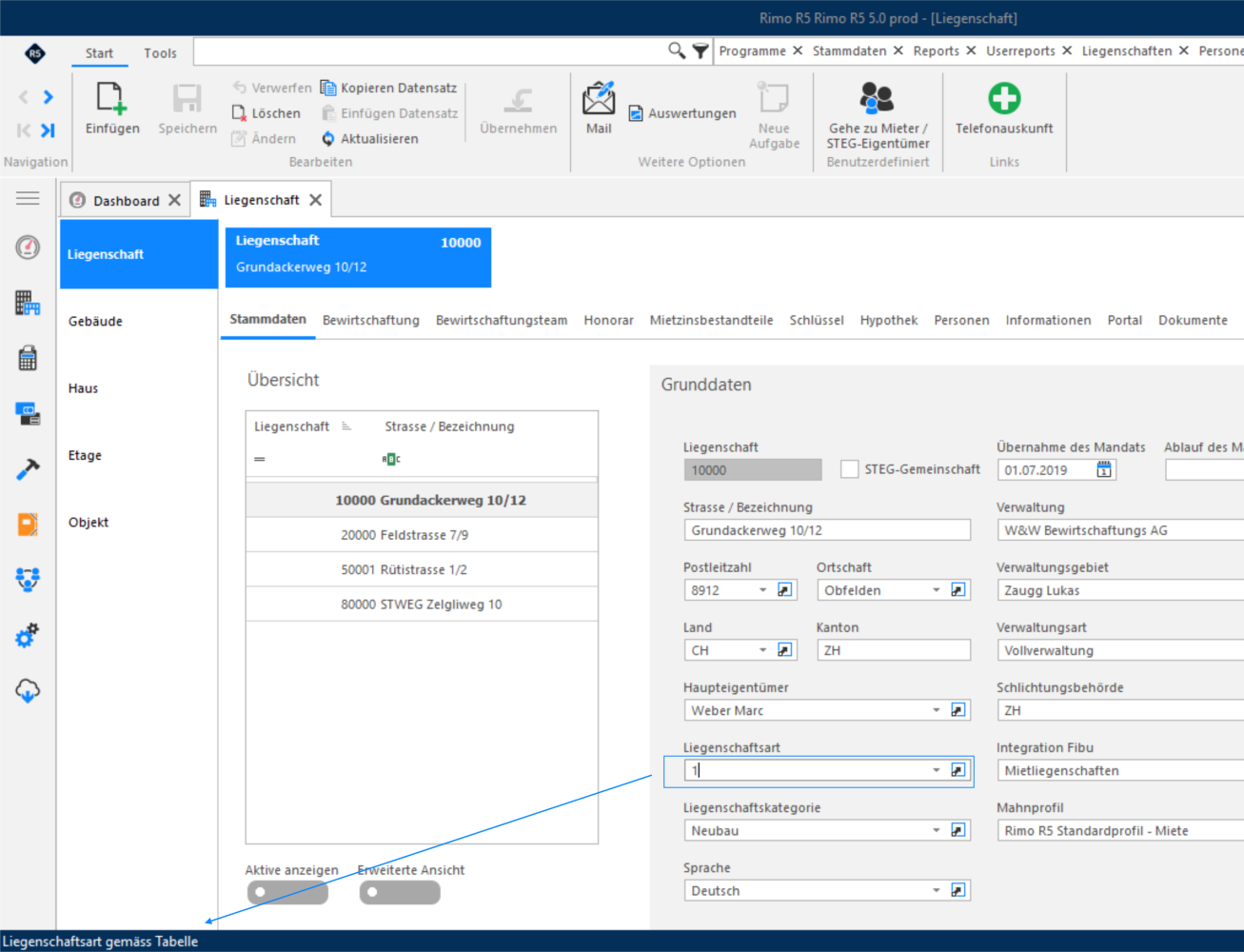Expand the Haupteigentümer dropdown
The image size is (1244, 952).
click(937, 710)
